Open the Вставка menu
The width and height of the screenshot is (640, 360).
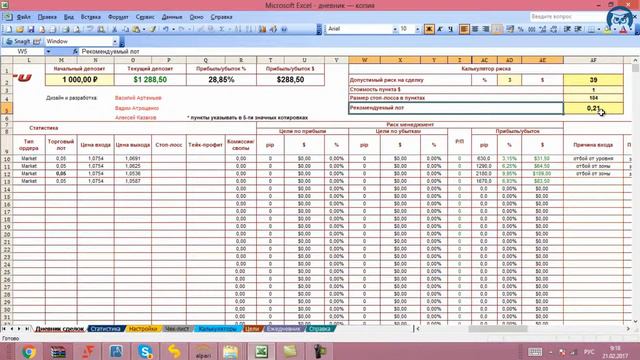point(91,17)
